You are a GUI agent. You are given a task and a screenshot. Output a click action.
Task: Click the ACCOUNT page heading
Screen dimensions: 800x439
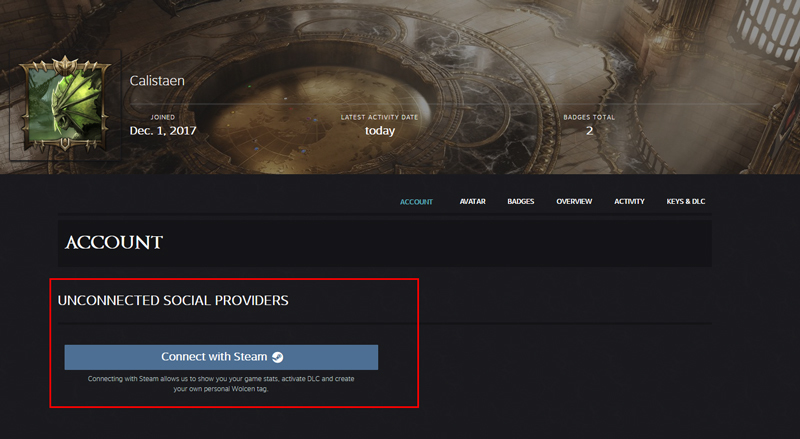tap(114, 242)
